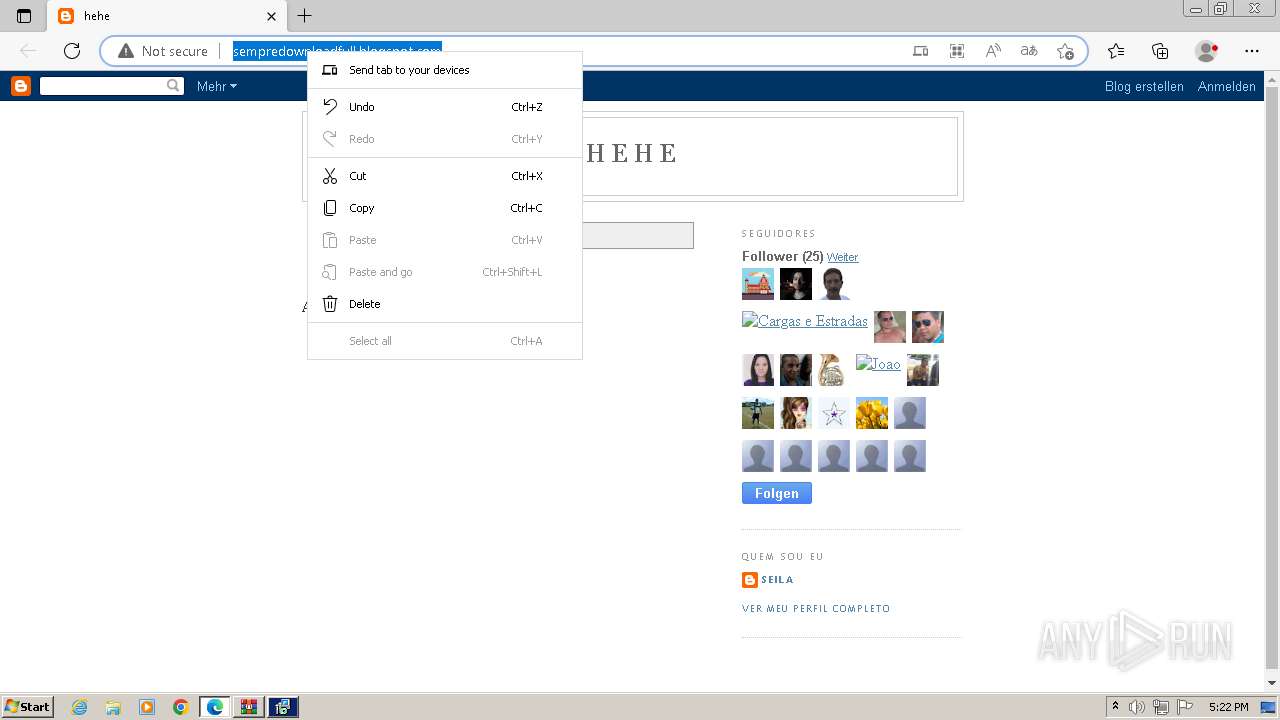Screen dimensions: 1280x720
Task: Choose Send tab to your devices
Action: pyautogui.click(x=445, y=70)
